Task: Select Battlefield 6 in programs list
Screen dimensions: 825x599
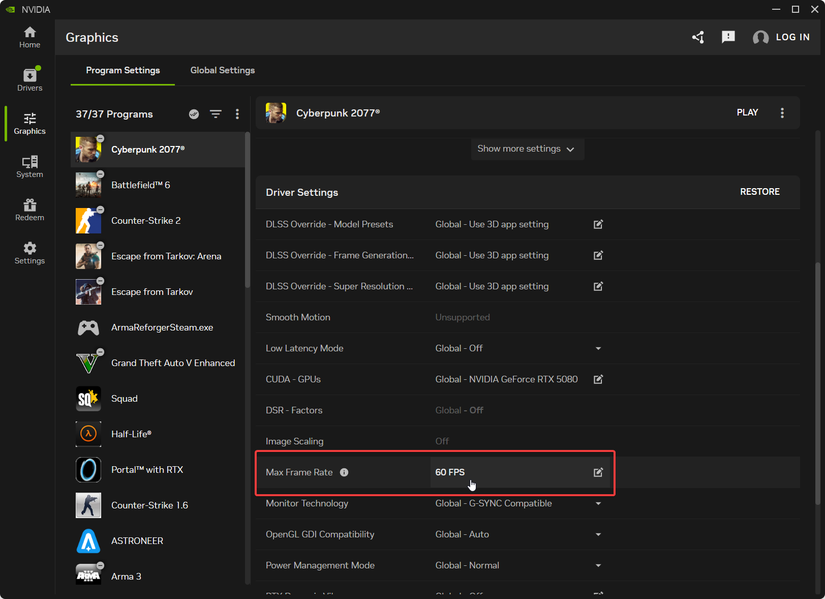Action: 157,185
